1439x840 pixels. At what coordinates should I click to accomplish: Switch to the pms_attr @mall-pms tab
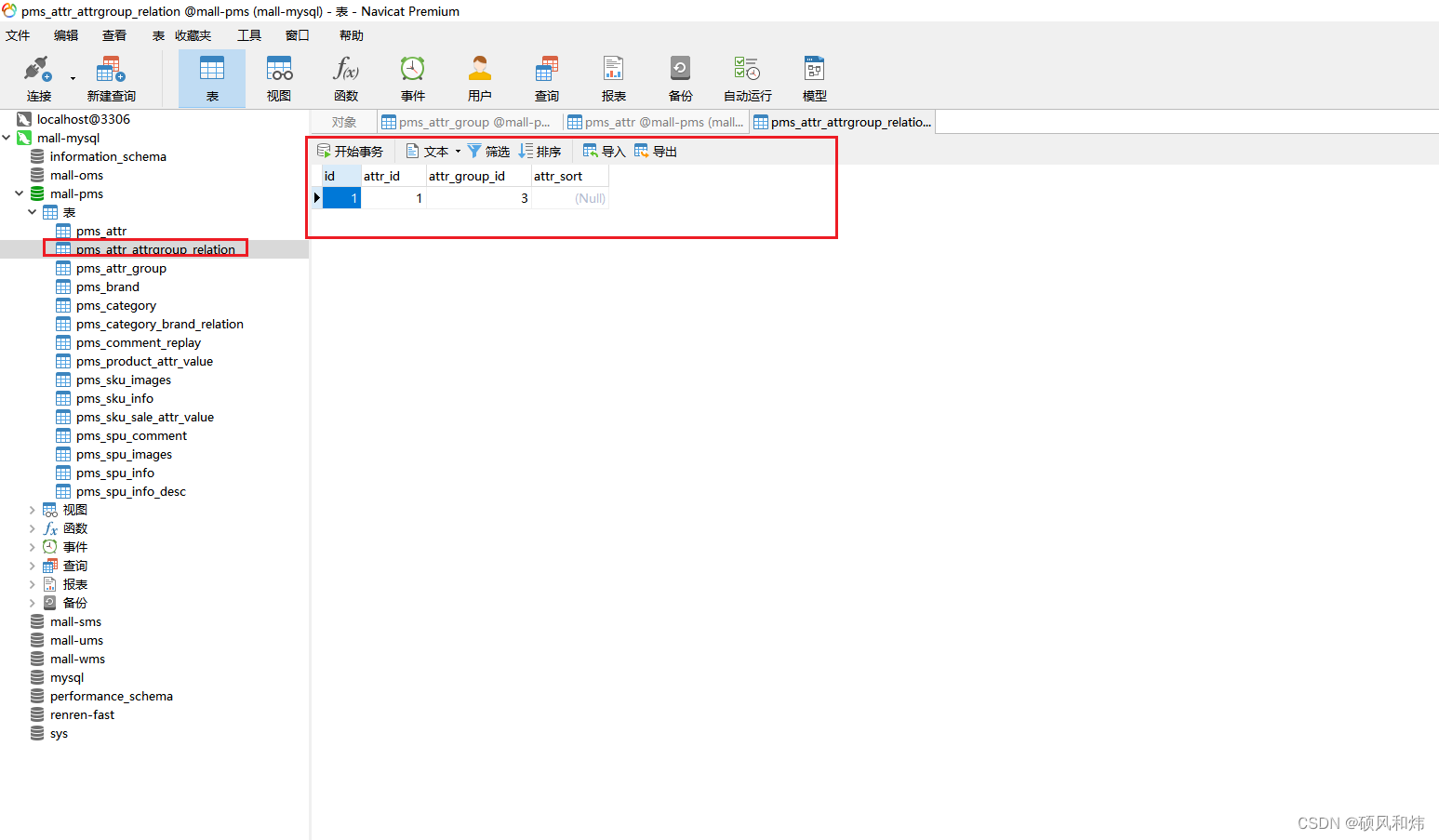(x=656, y=122)
